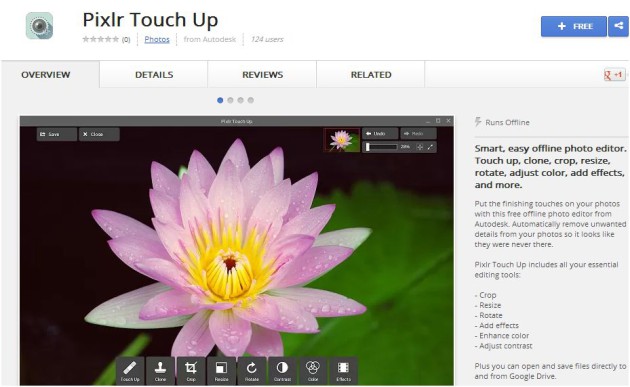The width and height of the screenshot is (630, 387).
Task: Select the Touch Up tool
Action: click(x=130, y=371)
